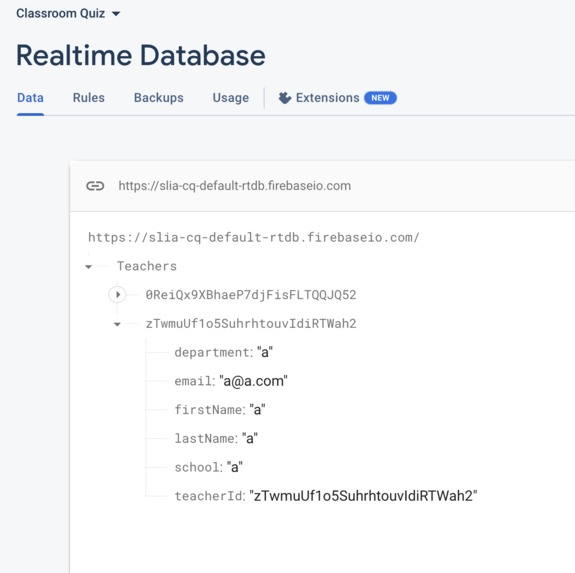
Task: Select the Teachers tree key
Action: pos(147,266)
